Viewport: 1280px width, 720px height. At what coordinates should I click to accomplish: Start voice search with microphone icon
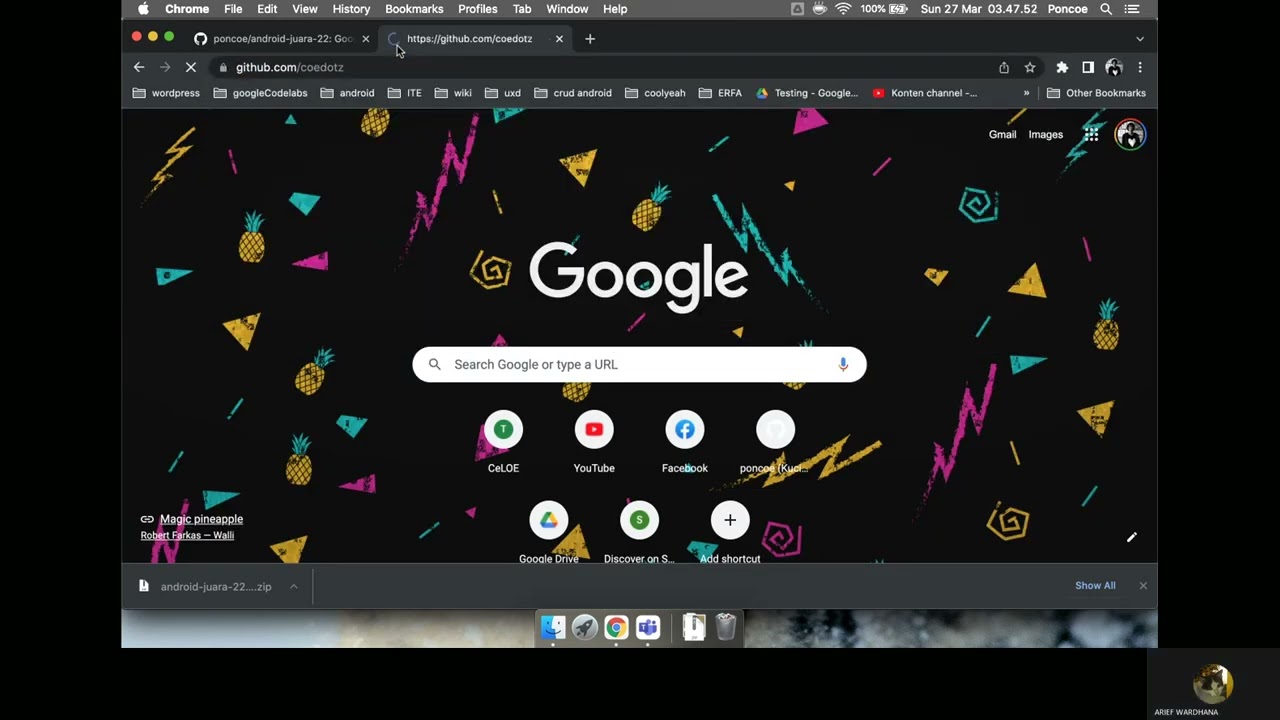[x=843, y=364]
